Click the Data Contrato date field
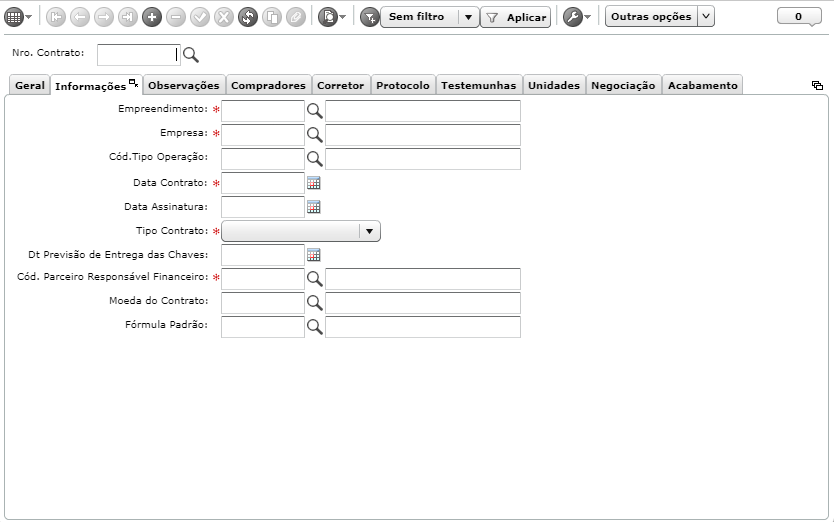The height and width of the screenshot is (522, 834). [x=263, y=183]
